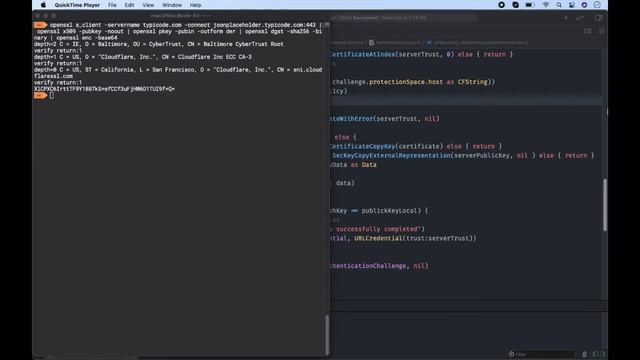Click the trash icon to clear console
The image size is (640, 360).
click(584, 354)
